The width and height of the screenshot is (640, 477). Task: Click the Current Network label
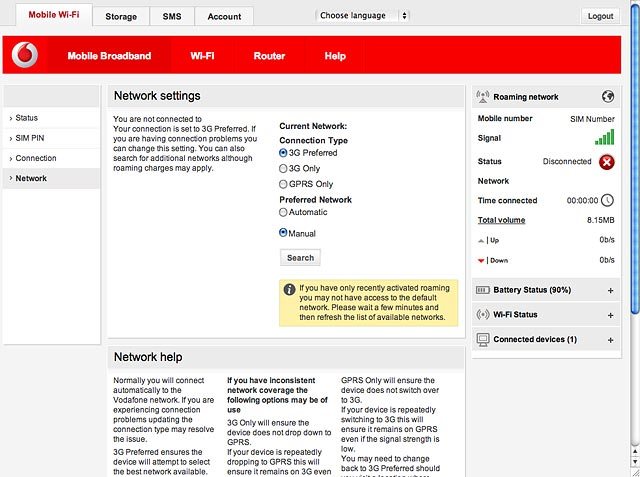(313, 126)
